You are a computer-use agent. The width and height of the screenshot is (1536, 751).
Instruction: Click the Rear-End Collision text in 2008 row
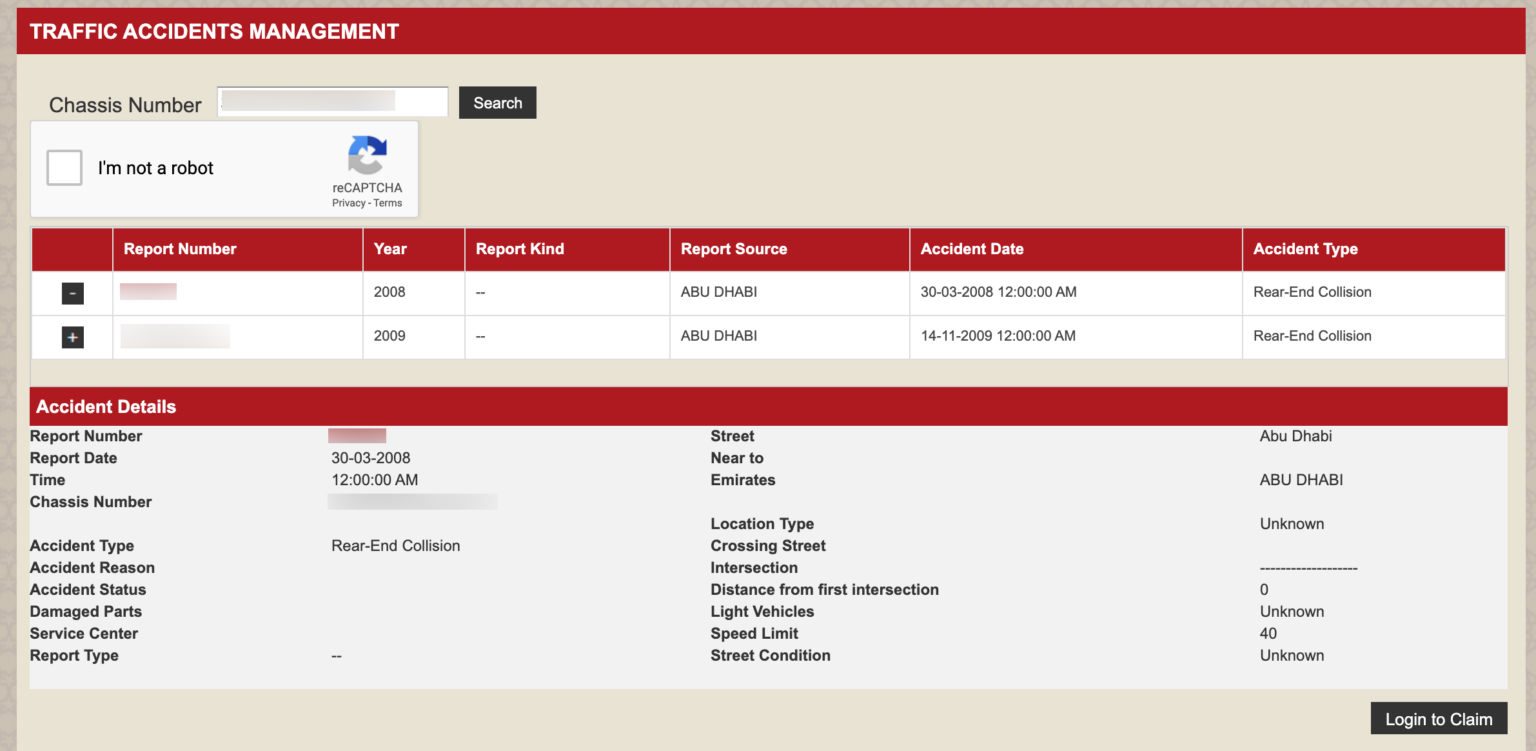1312,292
